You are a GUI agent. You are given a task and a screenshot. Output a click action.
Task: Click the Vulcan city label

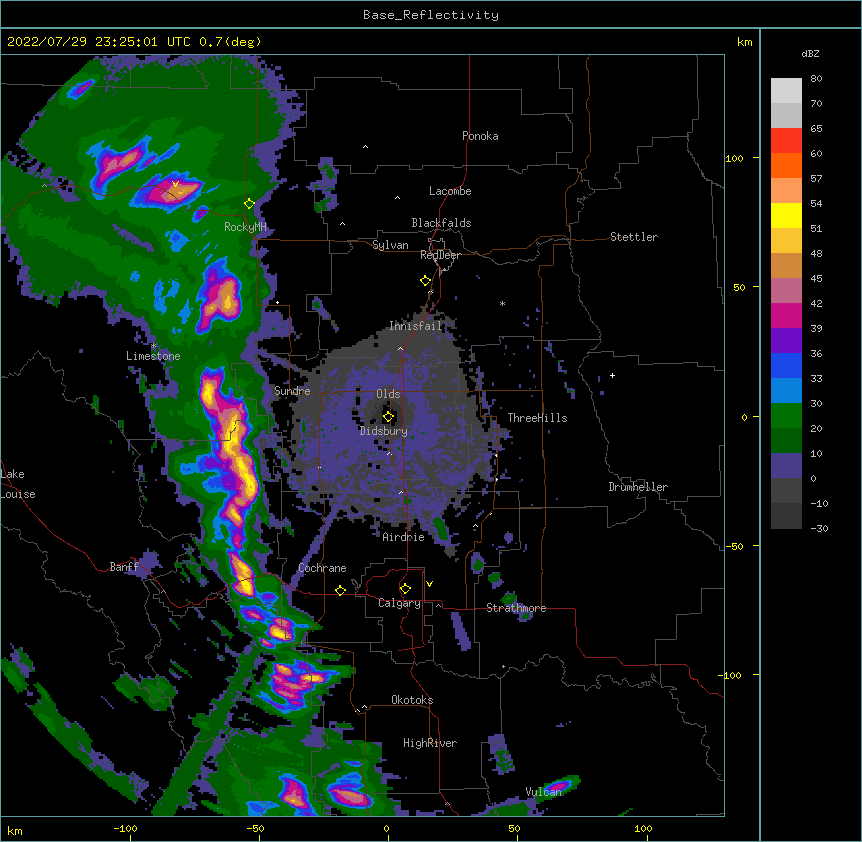543,792
